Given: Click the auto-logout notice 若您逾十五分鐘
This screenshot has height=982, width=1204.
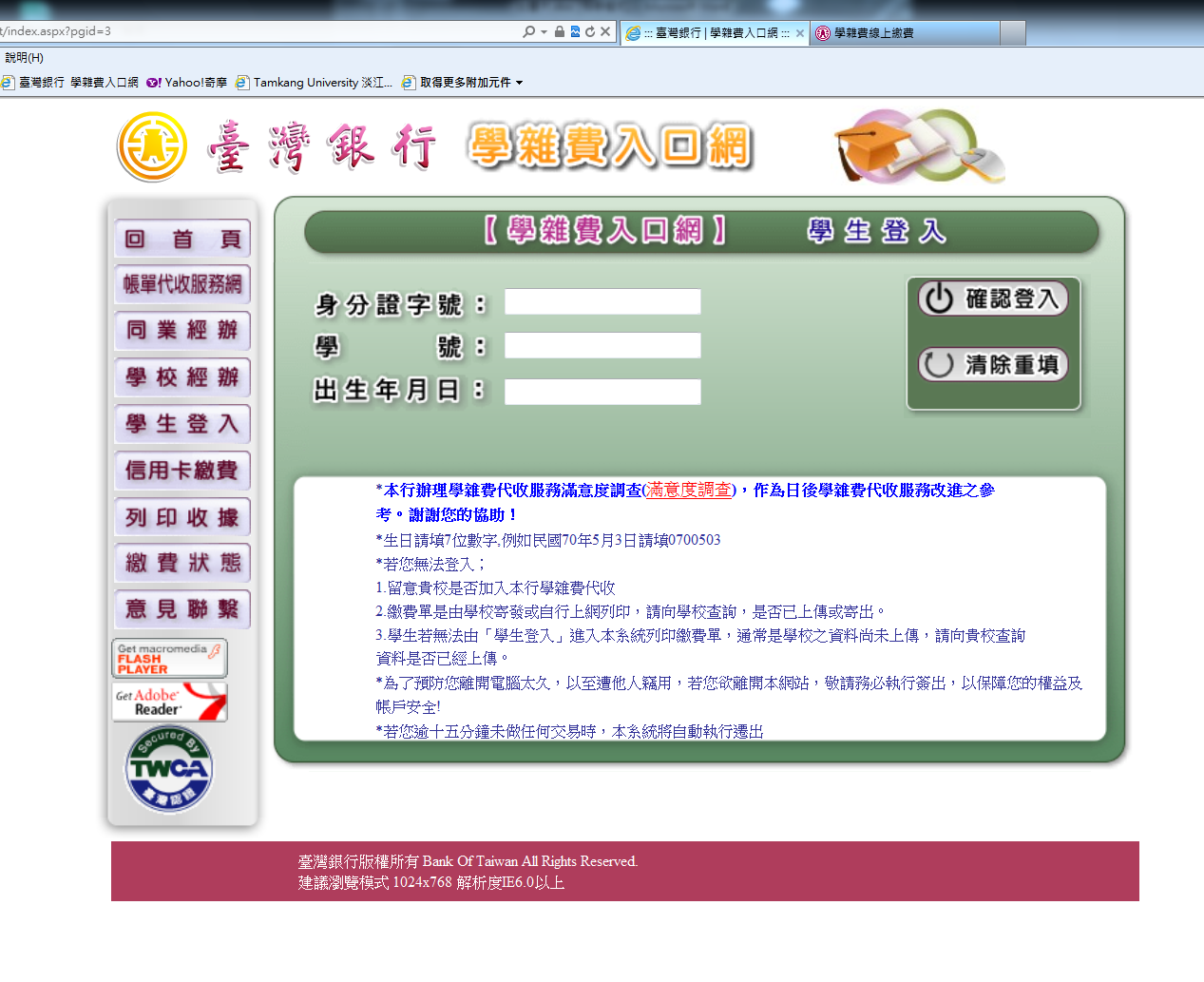Looking at the screenshot, I should coord(569,731).
